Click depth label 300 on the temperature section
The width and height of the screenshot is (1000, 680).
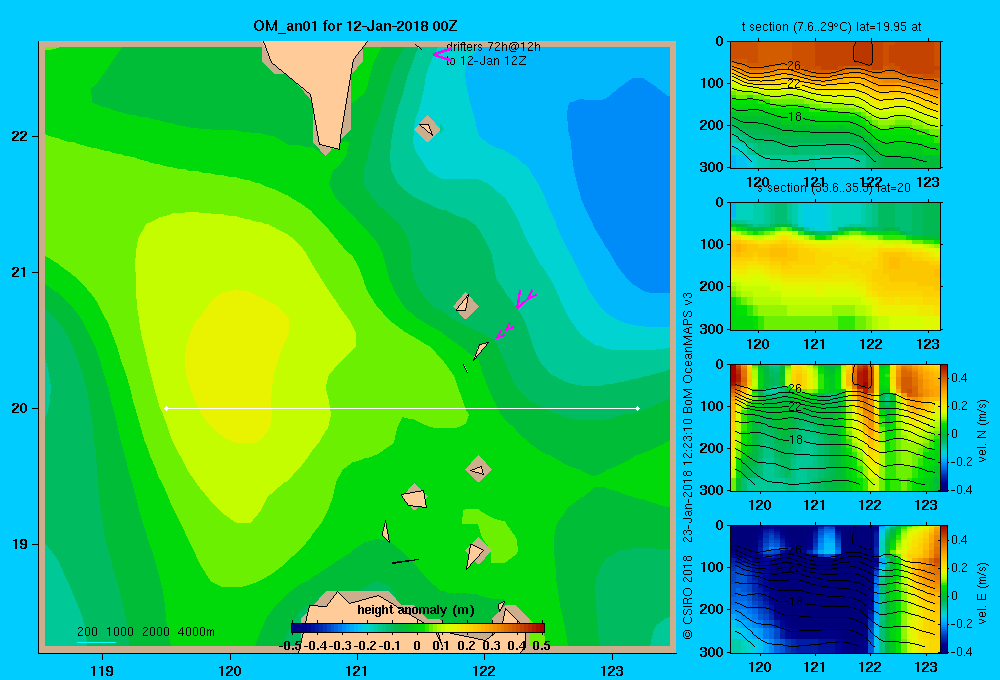tap(711, 167)
